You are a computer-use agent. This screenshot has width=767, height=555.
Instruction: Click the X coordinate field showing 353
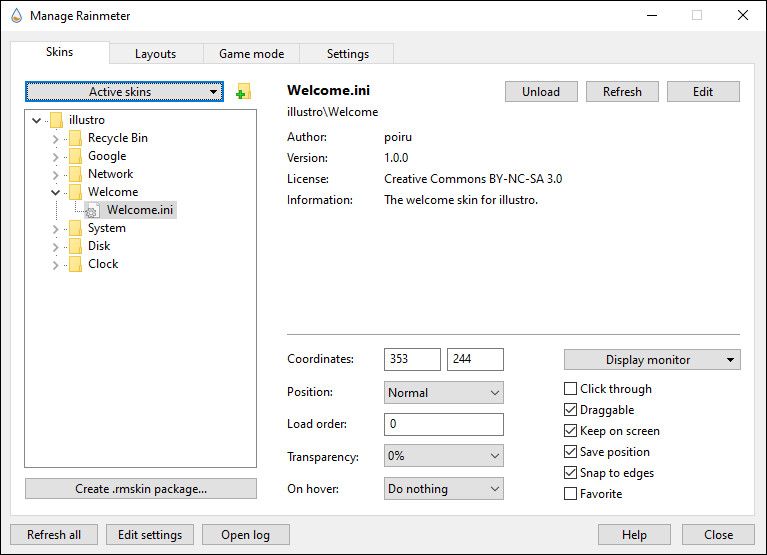[412, 359]
